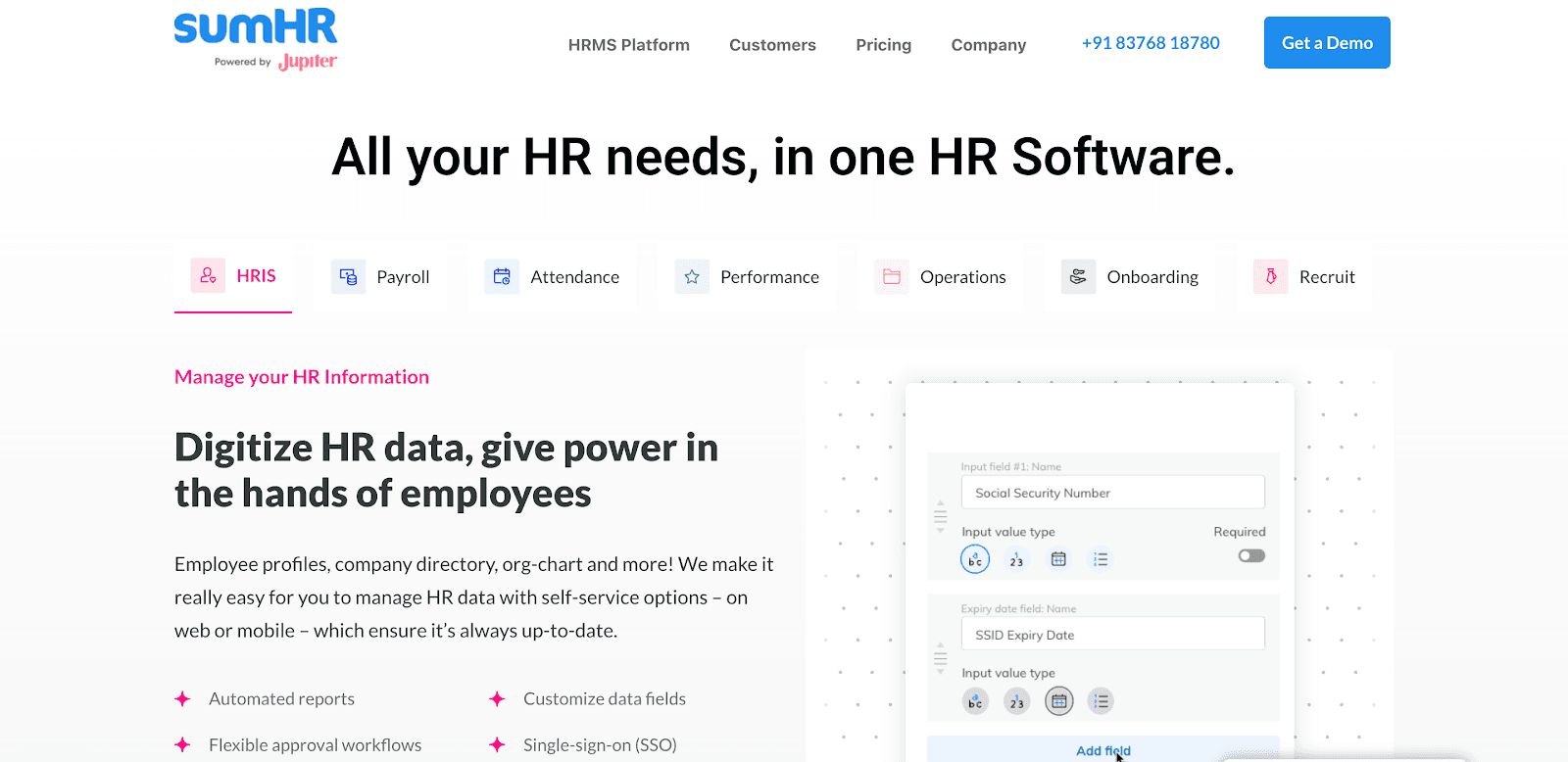Switch to the Operations tab
The image size is (1568, 762).
point(940,277)
